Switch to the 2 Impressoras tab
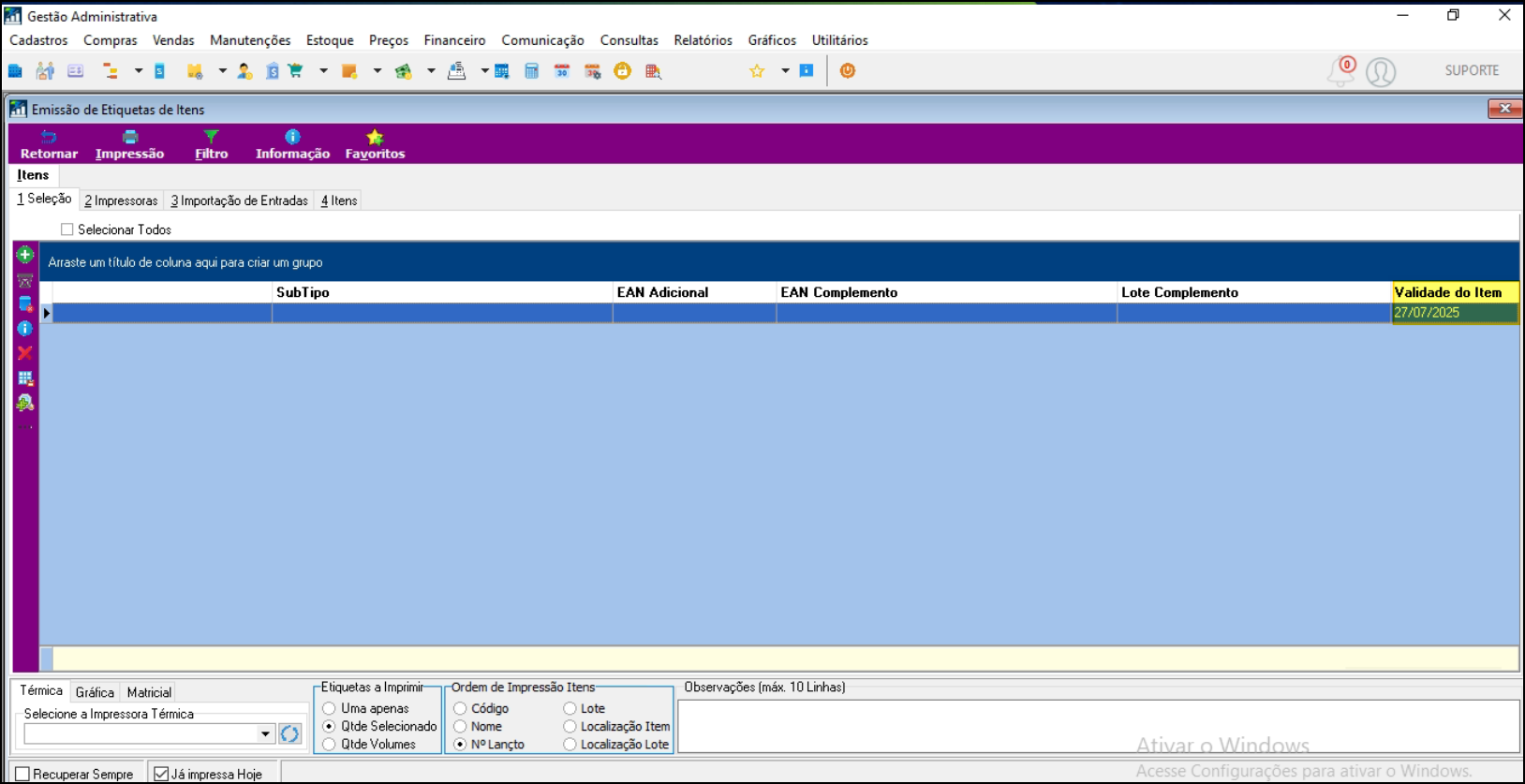This screenshot has width=1525, height=784. (121, 200)
